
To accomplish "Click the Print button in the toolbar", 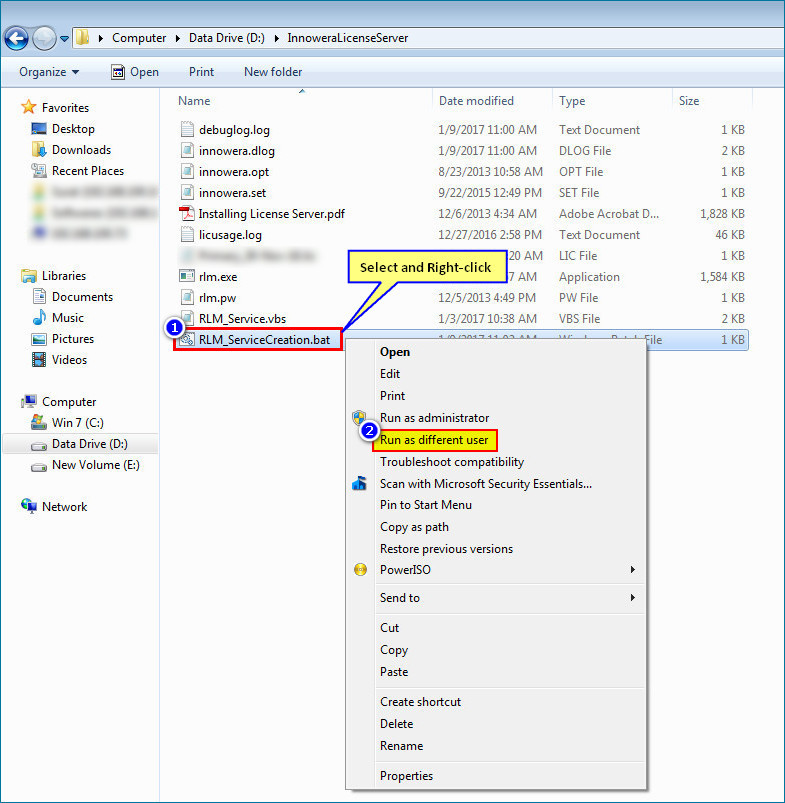I will tap(201, 72).
